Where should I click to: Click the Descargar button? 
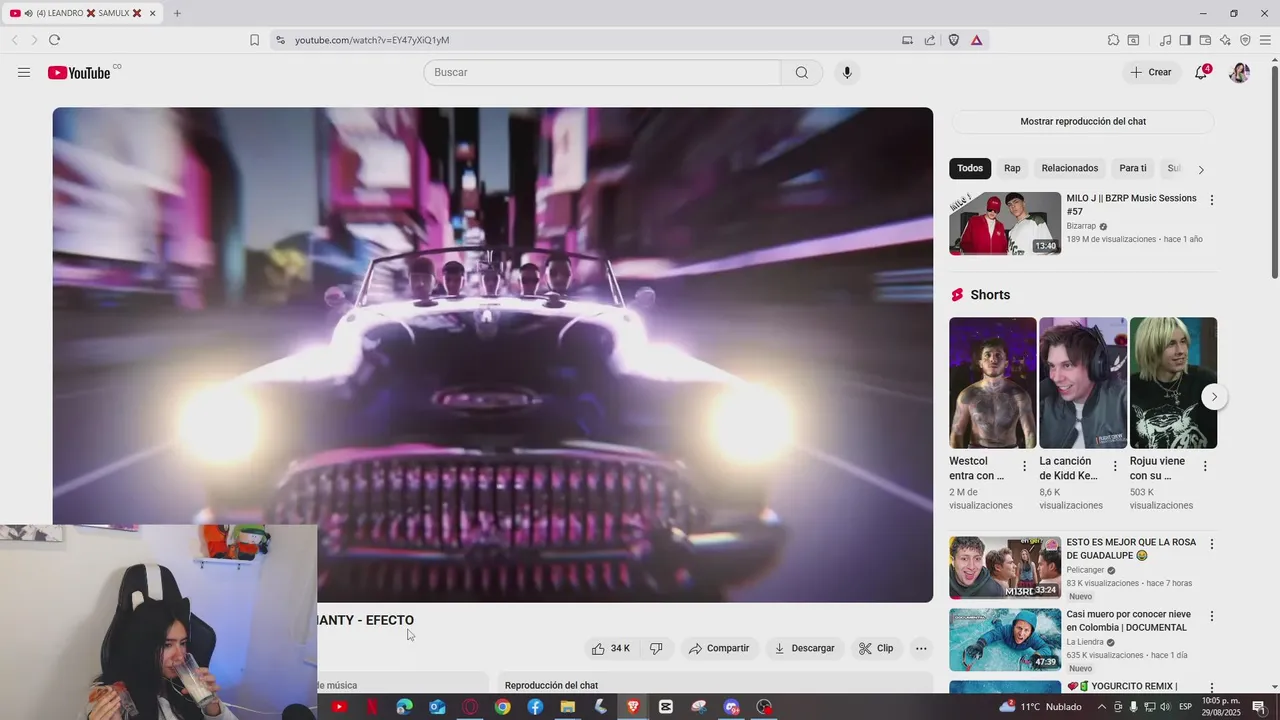tap(804, 648)
